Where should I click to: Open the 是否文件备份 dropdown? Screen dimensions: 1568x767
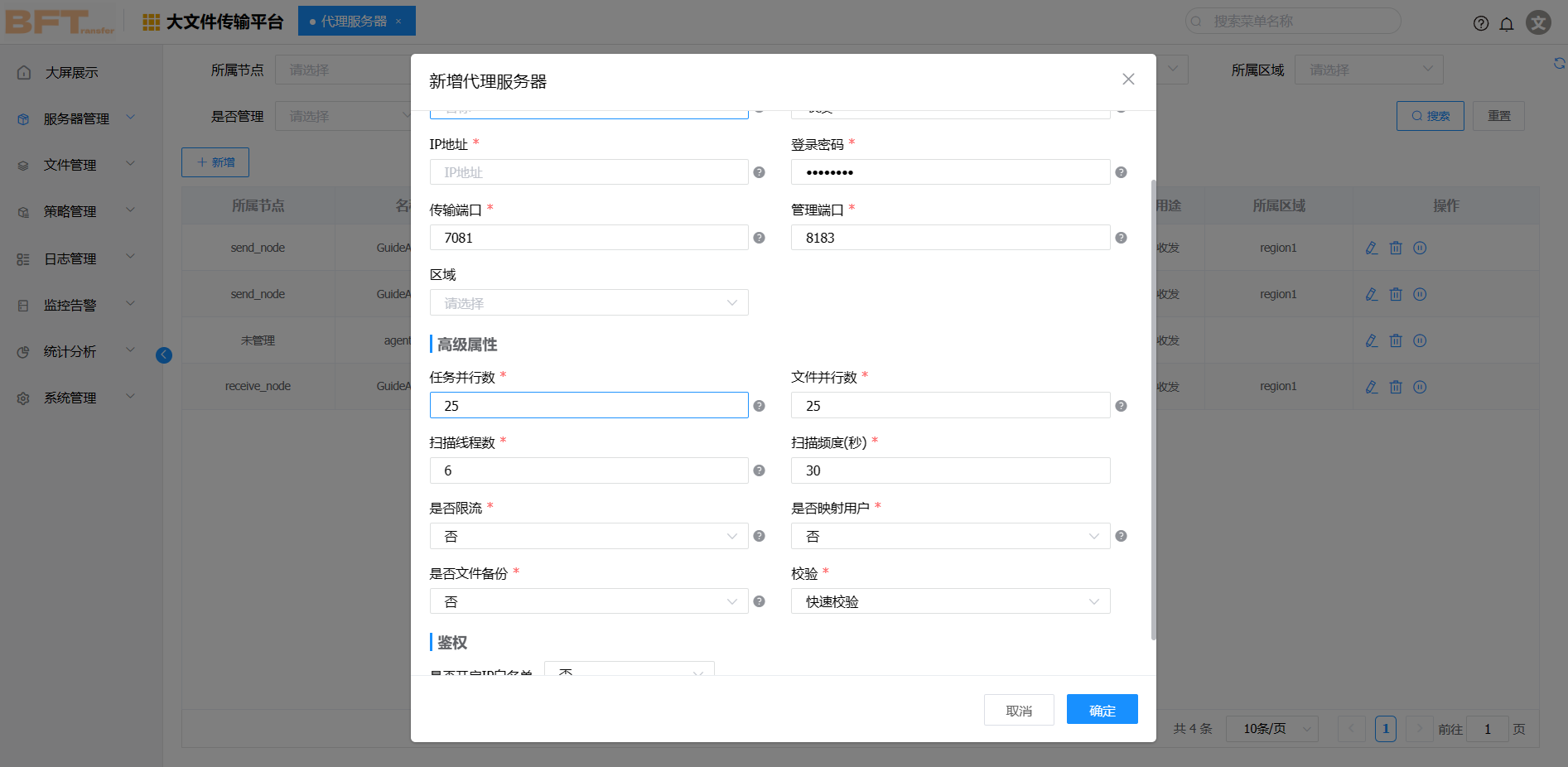coord(588,601)
